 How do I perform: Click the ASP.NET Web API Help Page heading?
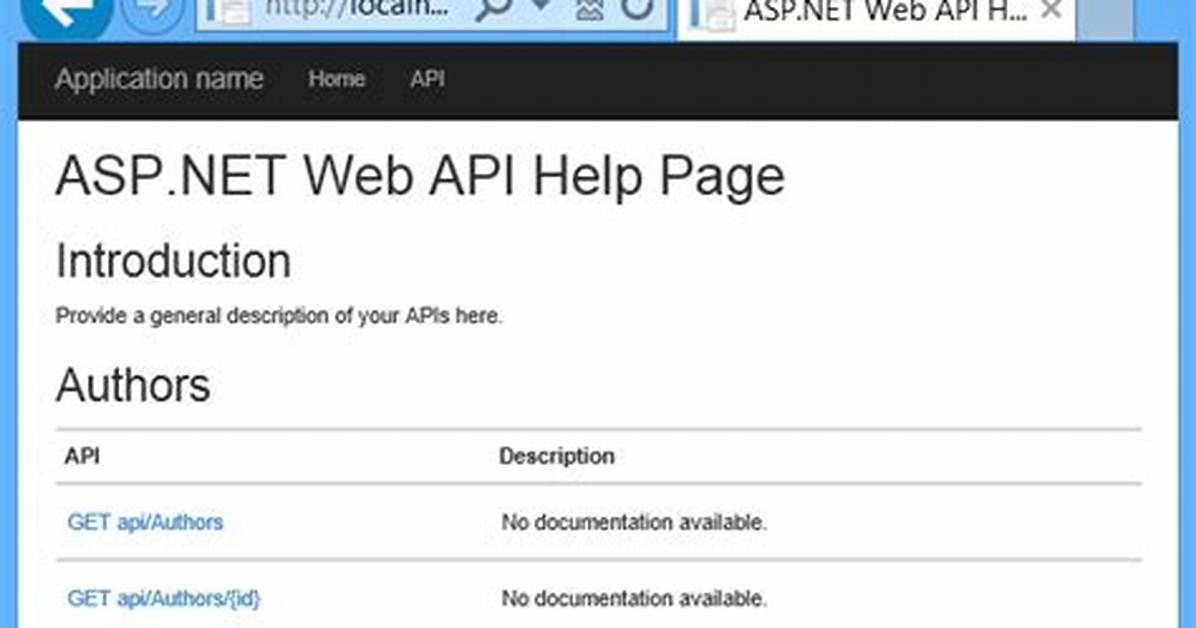420,176
